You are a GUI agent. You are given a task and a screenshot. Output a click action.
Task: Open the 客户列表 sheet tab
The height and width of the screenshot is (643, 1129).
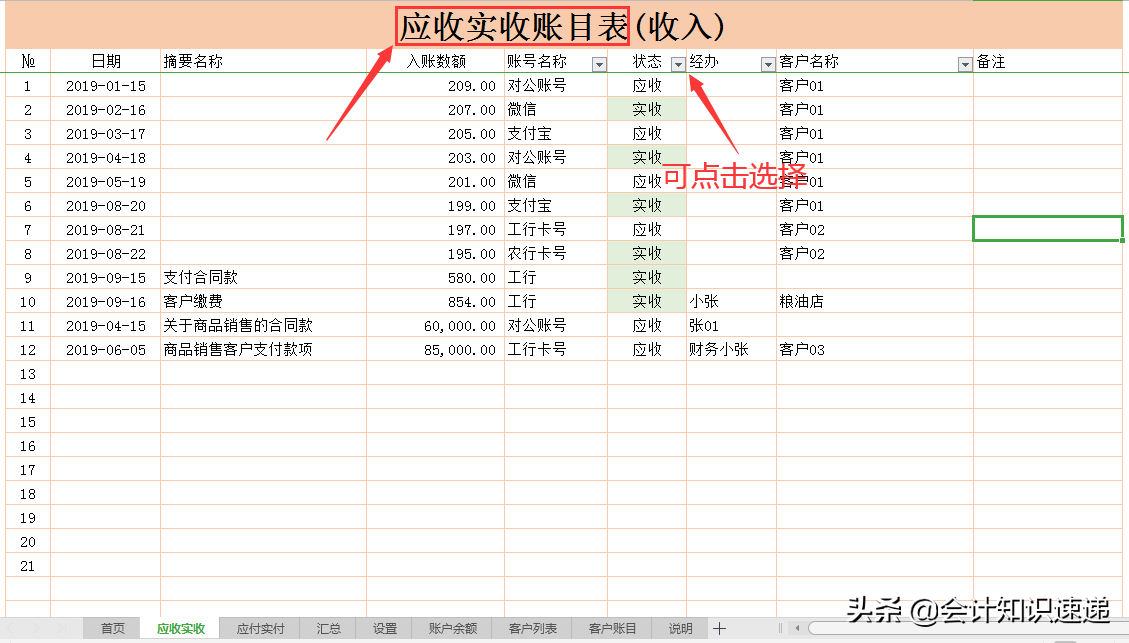click(x=533, y=629)
